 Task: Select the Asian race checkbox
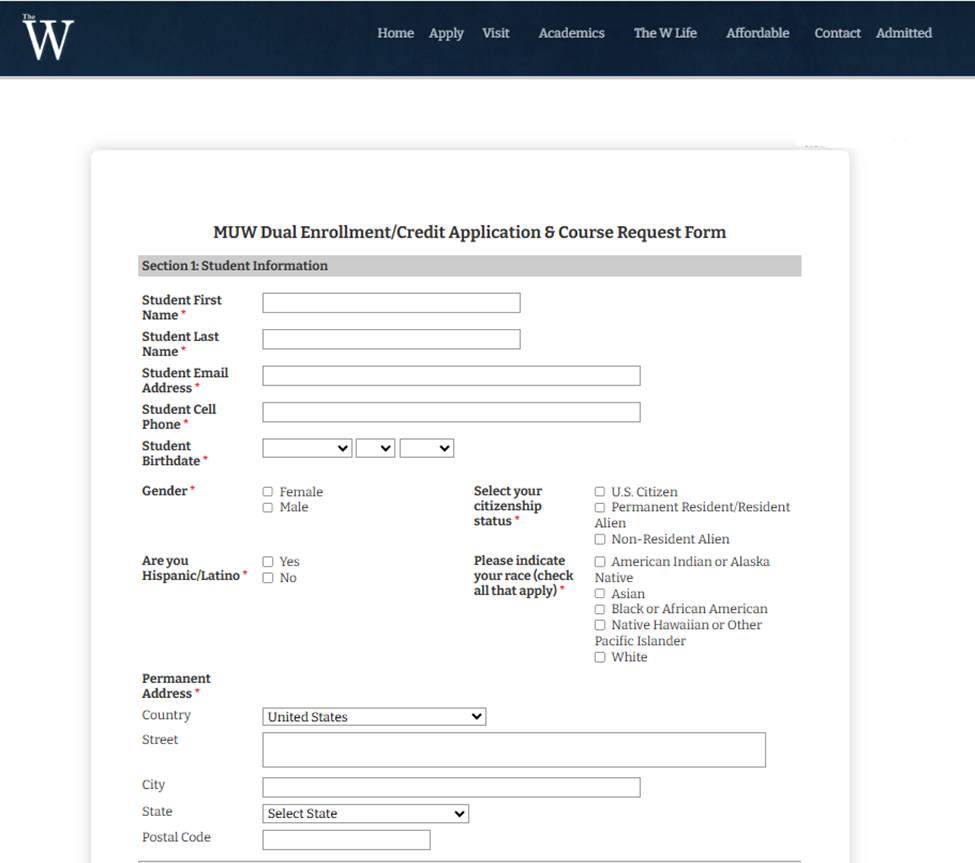point(600,594)
